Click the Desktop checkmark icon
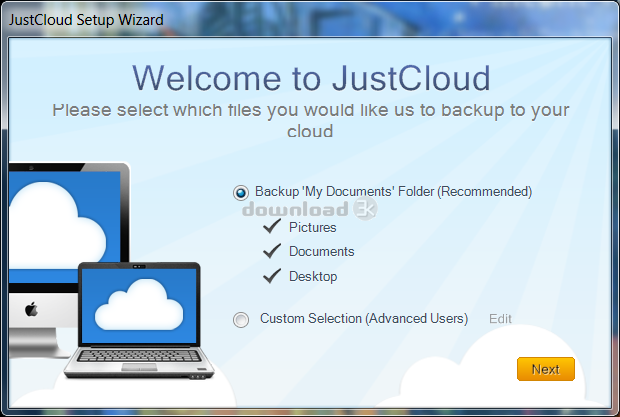The height and width of the screenshot is (417, 620). [x=272, y=276]
